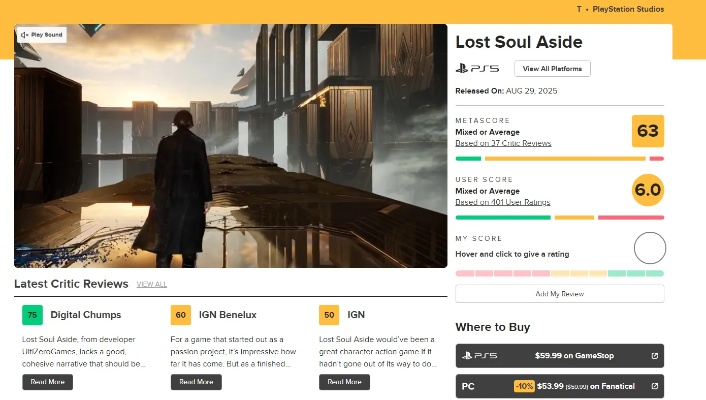
Task: Read More of IGN Benelux review
Action: point(196,382)
